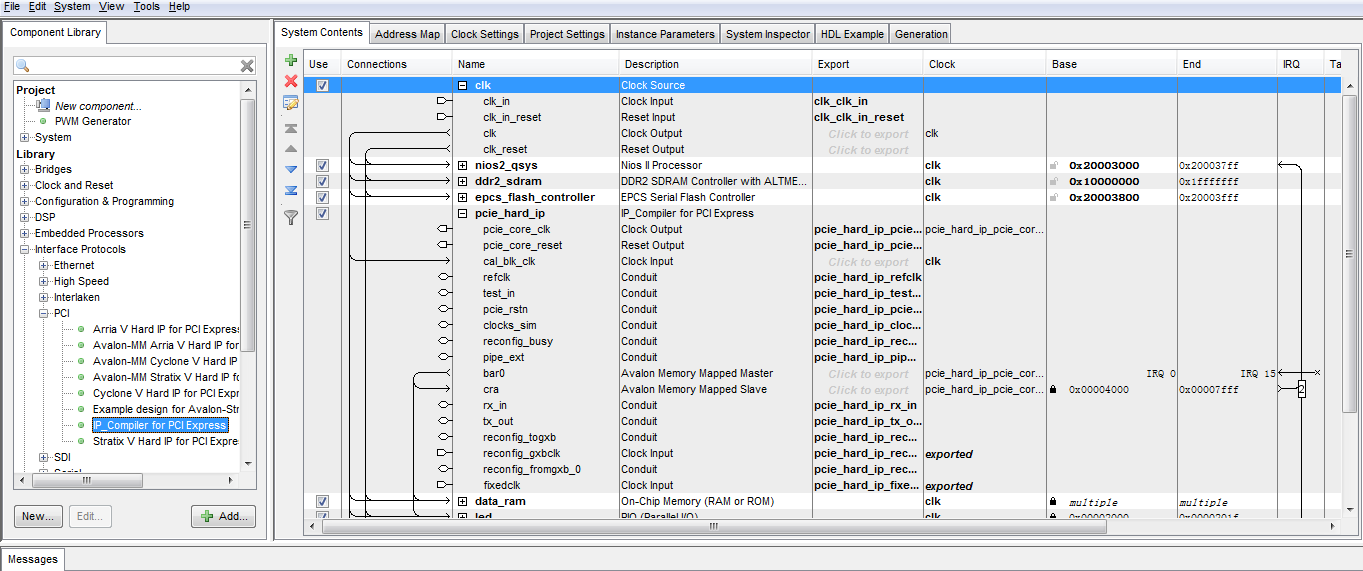
Task: Toggle the Use checkbox for ddr2_sdram
Action: 322,181
